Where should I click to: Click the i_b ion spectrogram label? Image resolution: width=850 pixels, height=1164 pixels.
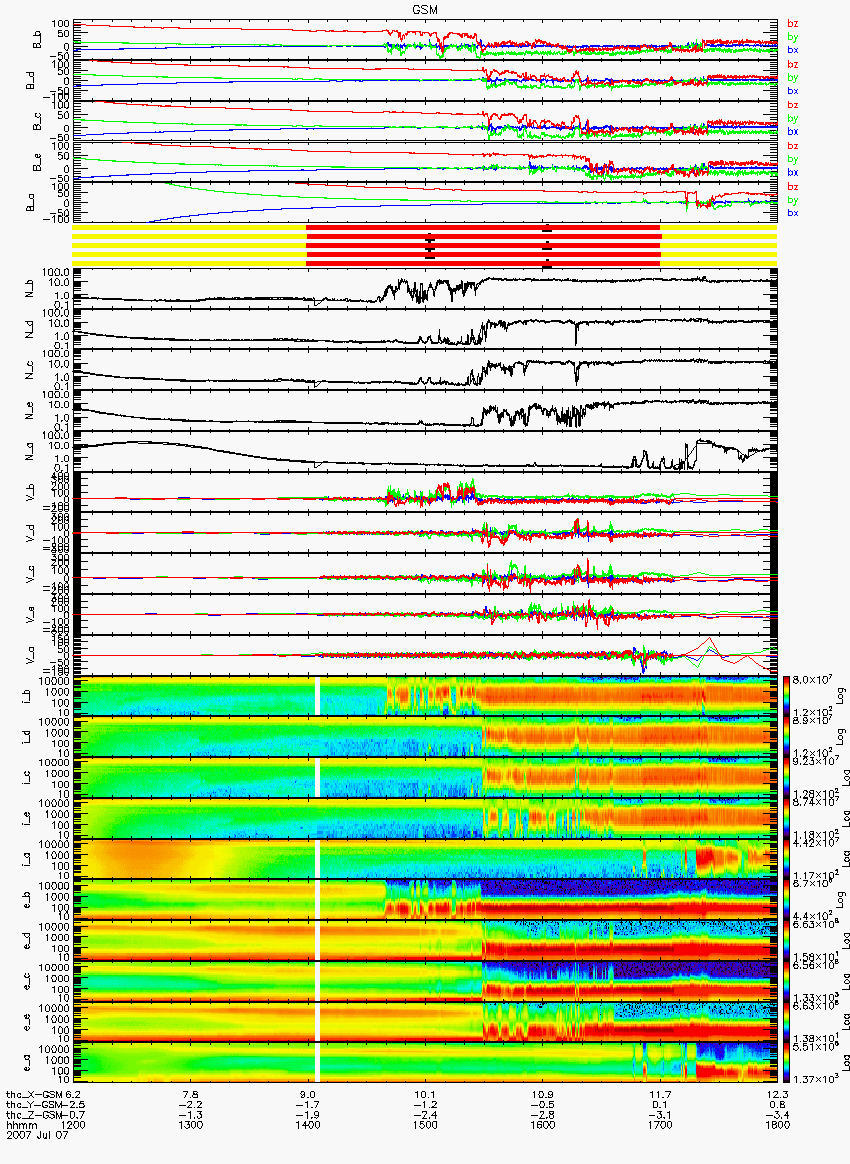pos(27,696)
